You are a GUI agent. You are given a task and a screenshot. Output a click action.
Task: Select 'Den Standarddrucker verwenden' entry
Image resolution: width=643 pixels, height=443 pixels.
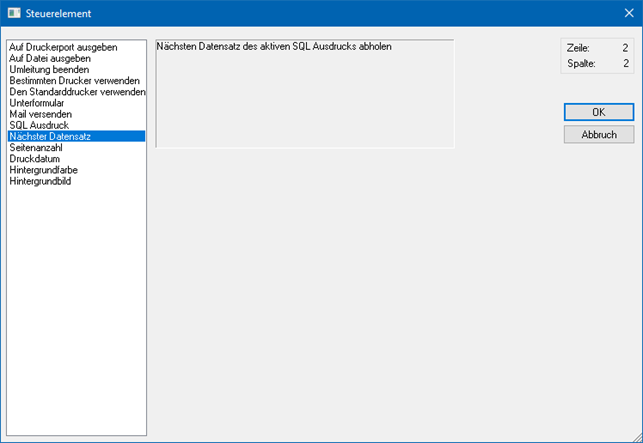(76, 91)
